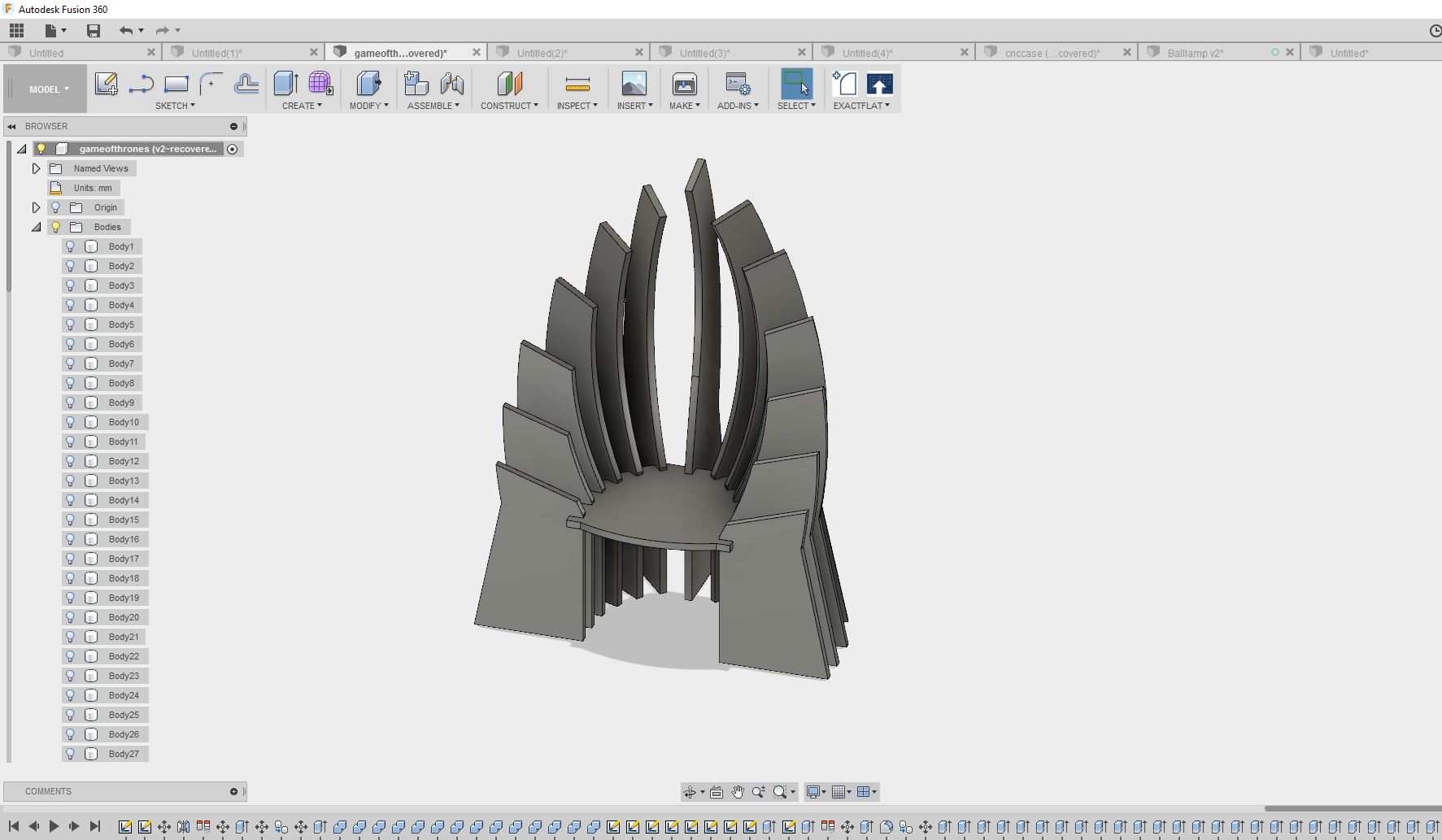
Task: Expand the COMMENTS panel
Action: (233, 791)
